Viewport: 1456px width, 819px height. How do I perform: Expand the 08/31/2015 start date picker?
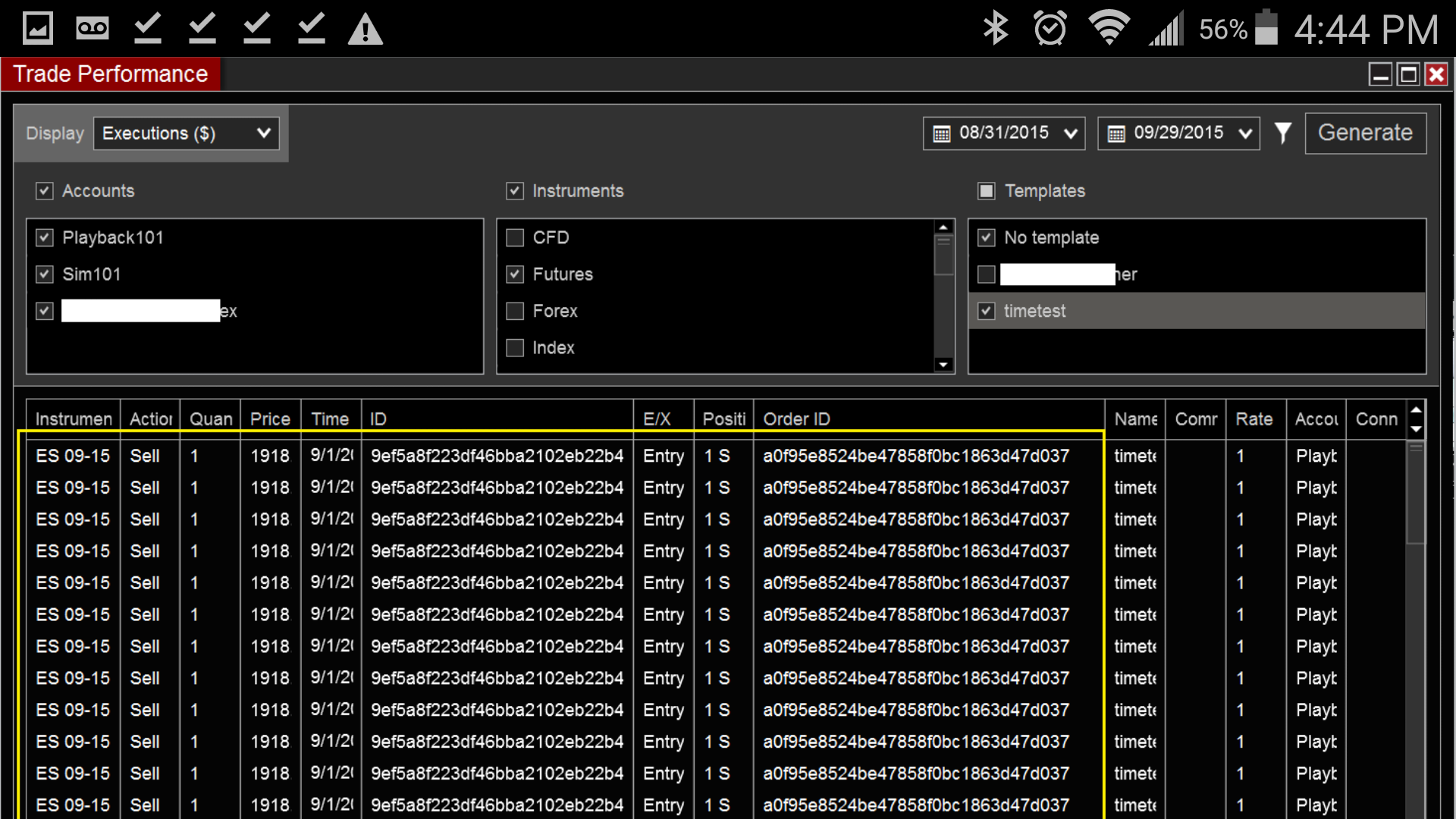[x=1070, y=134]
